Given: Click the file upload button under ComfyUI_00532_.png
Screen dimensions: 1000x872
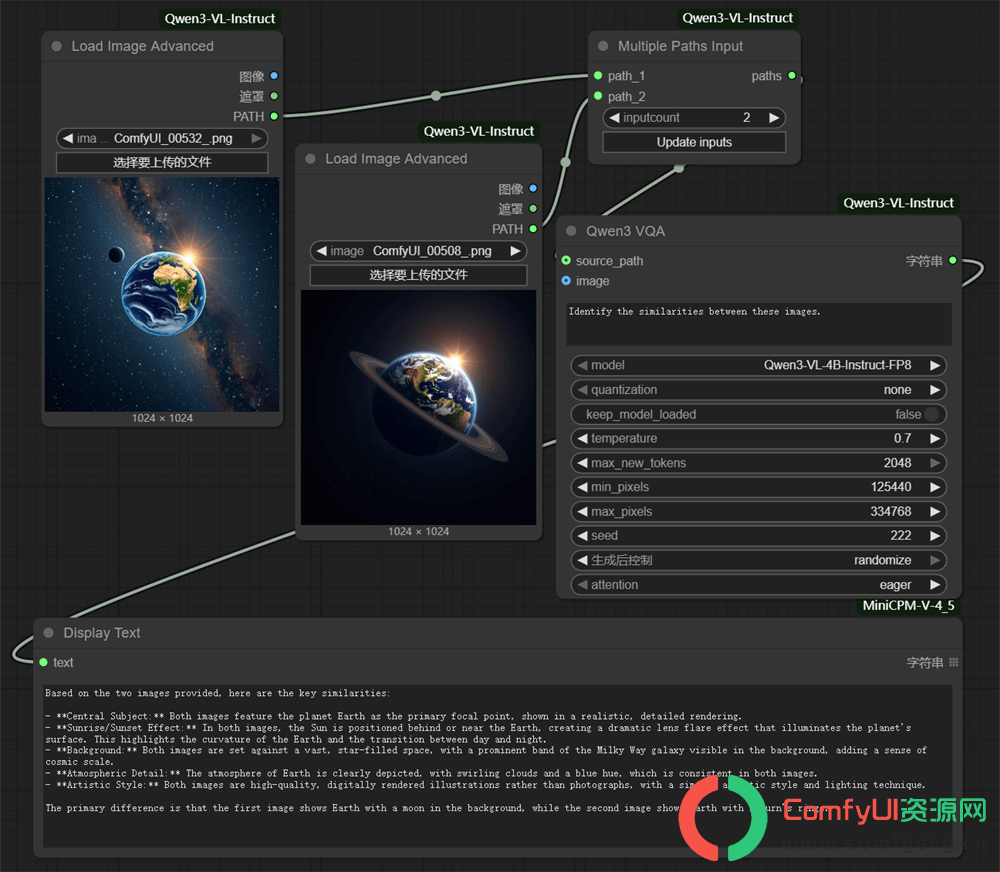Looking at the screenshot, I should [x=162, y=162].
